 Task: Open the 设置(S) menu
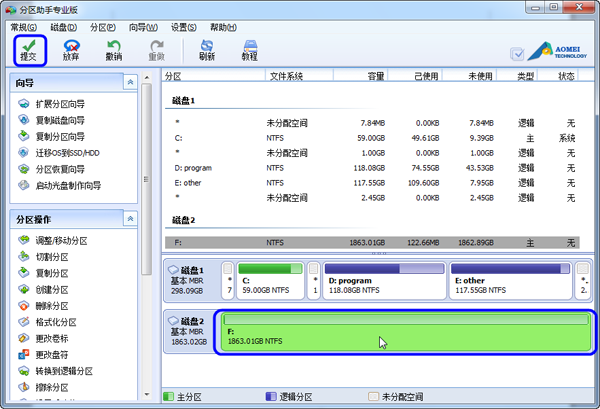[x=183, y=27]
